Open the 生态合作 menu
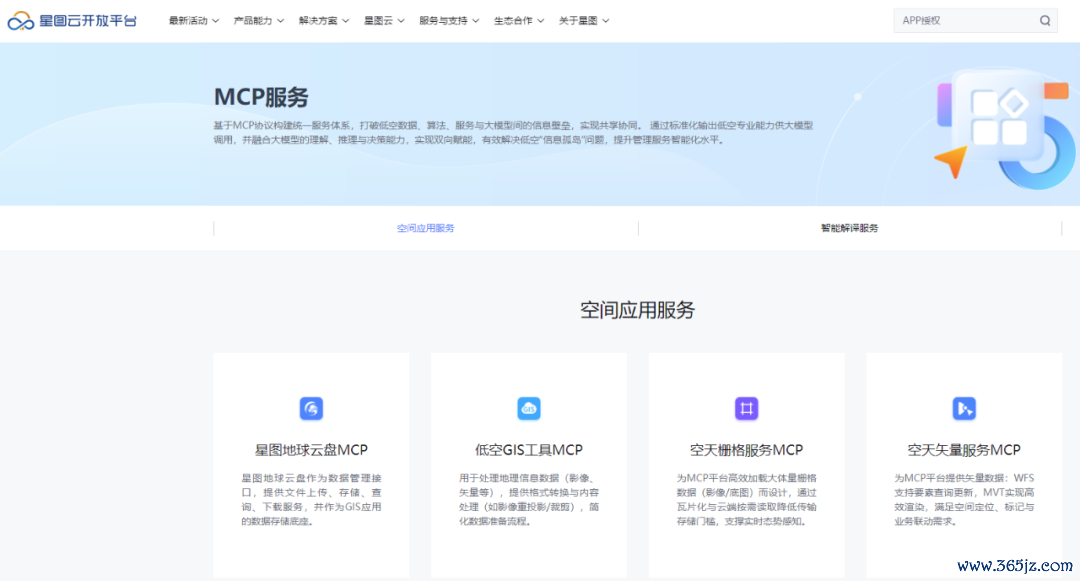Screen dimensions: 1080x581 [x=513, y=21]
